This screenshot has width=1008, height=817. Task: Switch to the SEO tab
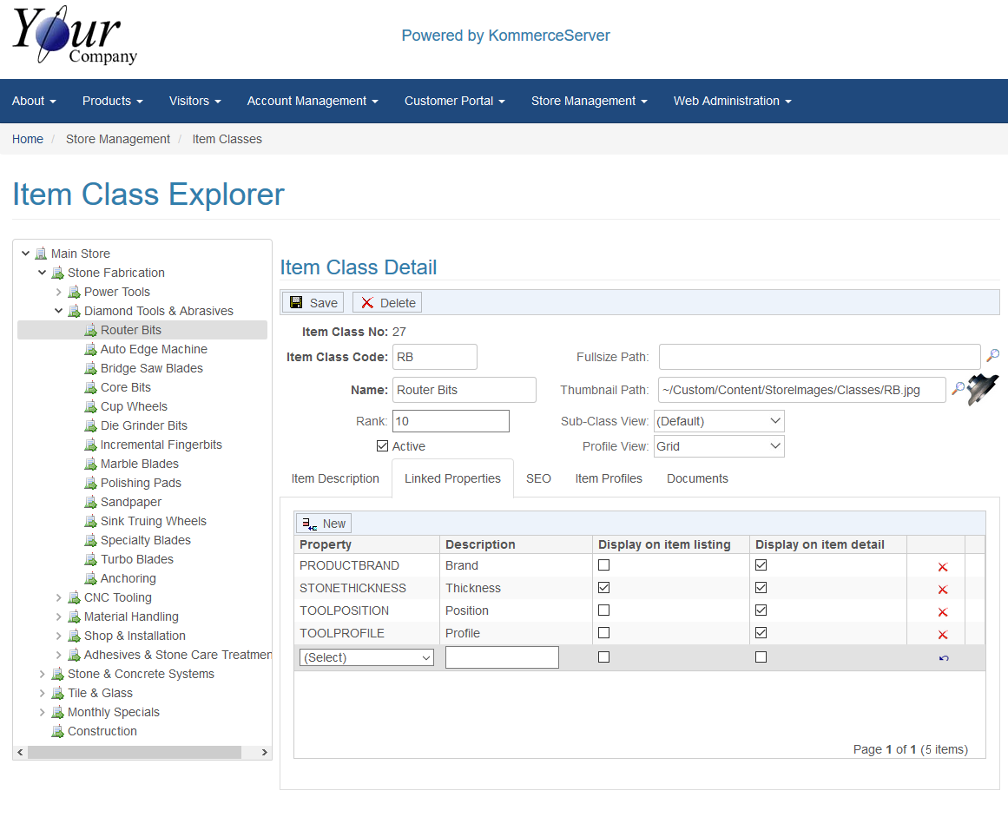(538, 479)
